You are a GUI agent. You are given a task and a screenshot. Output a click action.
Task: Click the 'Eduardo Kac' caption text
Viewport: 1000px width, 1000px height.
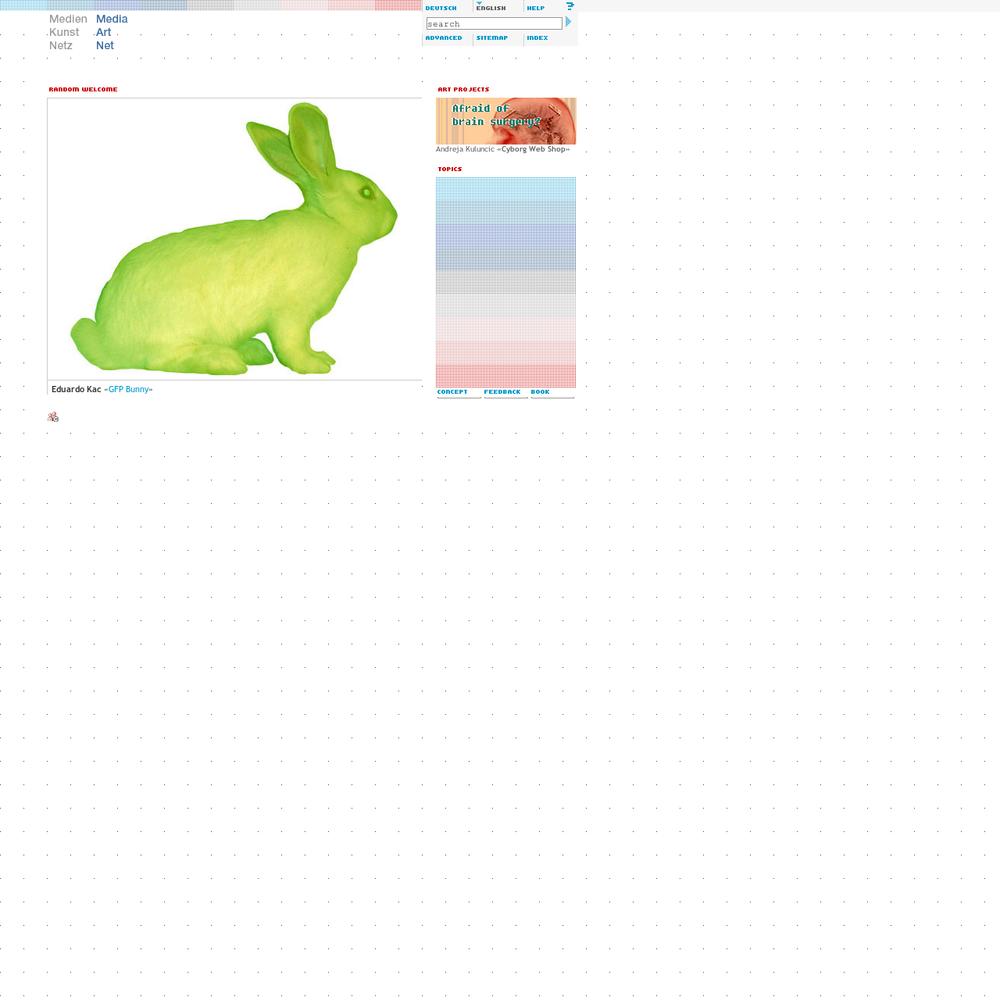click(76, 389)
